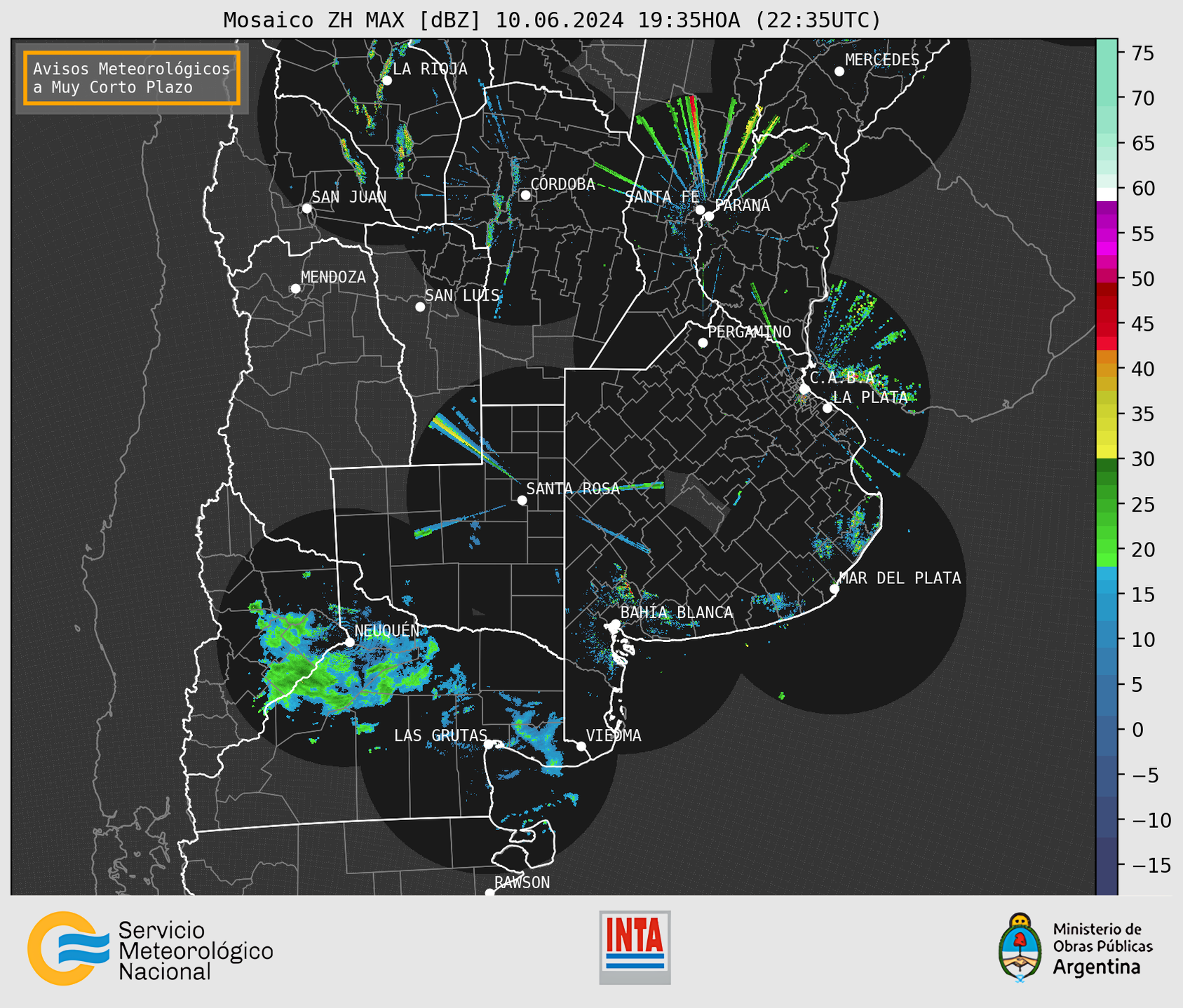Screen dimensions: 1183x1008
Task: Click the MAR DEL PLATA label text
Action: pos(900,578)
